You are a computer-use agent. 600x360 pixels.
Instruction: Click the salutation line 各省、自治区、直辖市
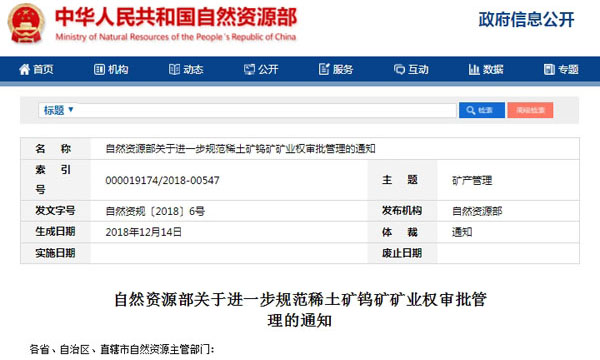tap(122, 349)
